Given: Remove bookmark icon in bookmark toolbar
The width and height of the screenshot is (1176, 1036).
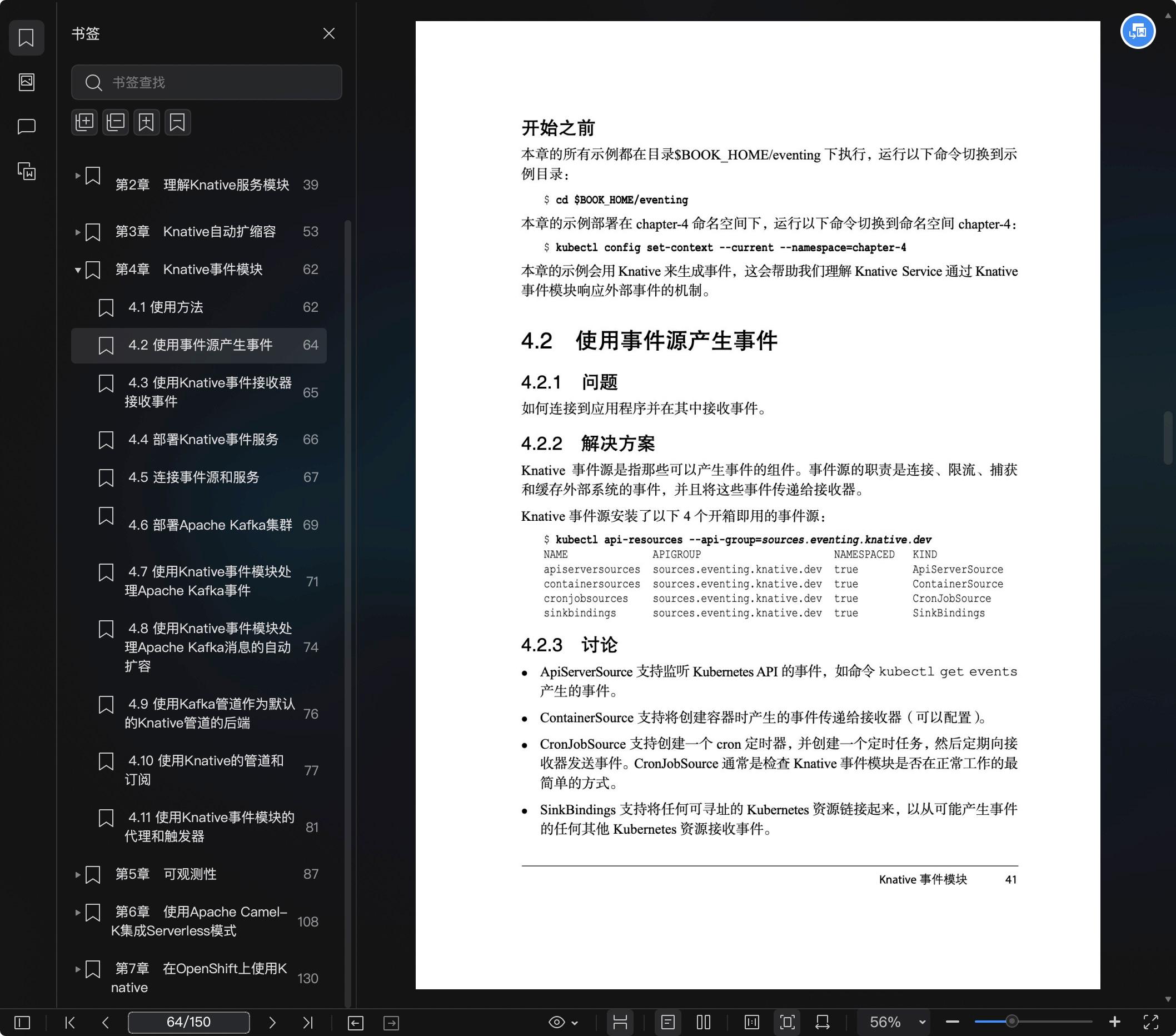Looking at the screenshot, I should [178, 122].
